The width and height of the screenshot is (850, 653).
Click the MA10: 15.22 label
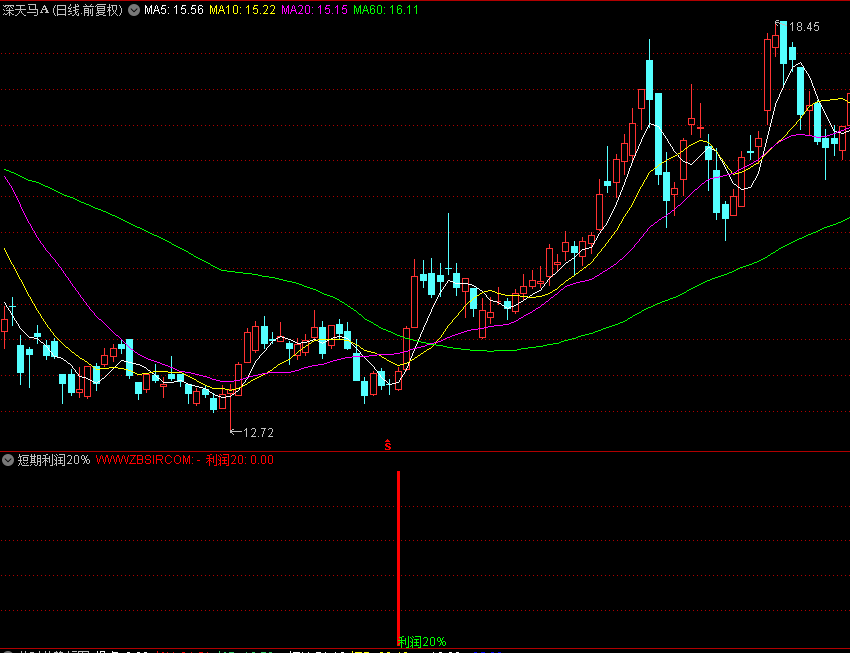[242, 10]
